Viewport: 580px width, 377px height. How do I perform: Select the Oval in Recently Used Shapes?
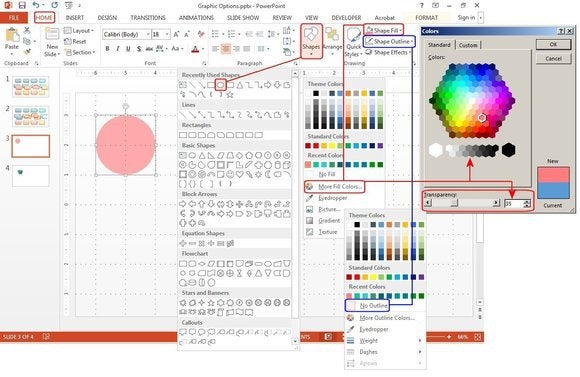click(x=220, y=85)
